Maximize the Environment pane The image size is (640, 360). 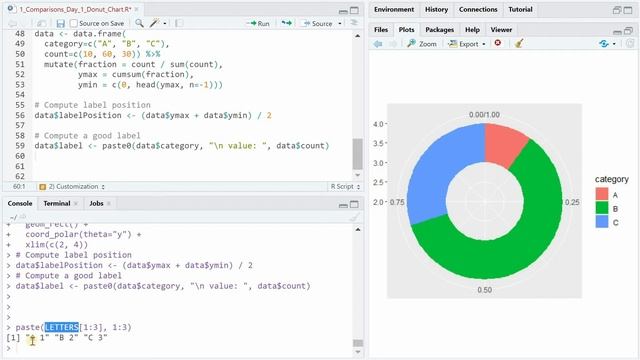tap(628, 10)
